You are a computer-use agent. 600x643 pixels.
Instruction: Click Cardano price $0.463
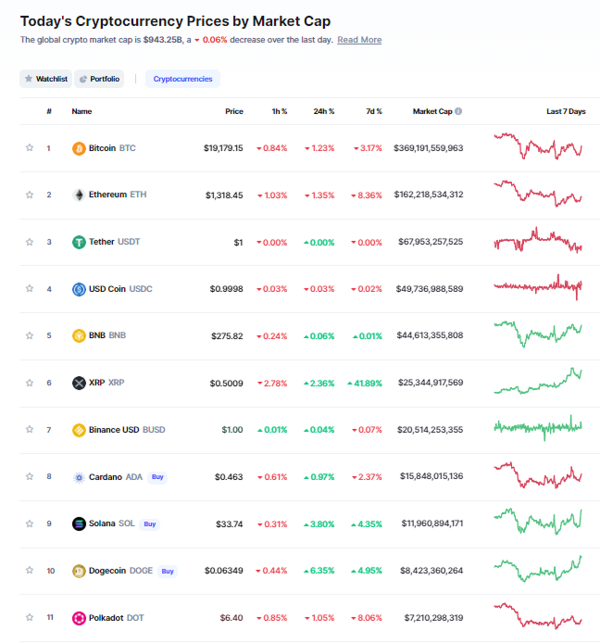[229, 477]
